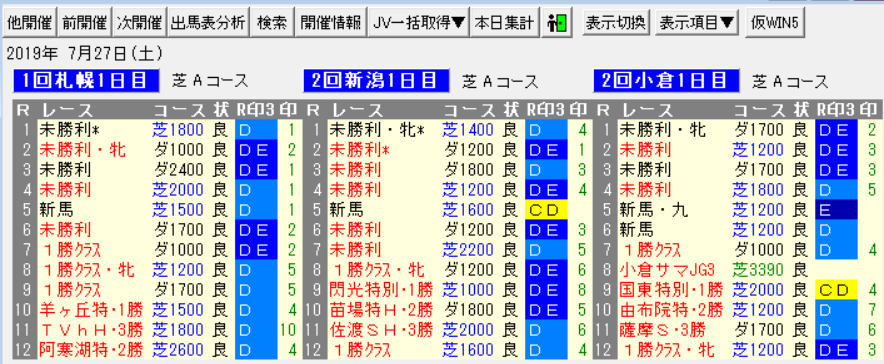The height and width of the screenshot is (364, 884).
Task: Click Kokura course 芝2000
Action: (758, 289)
